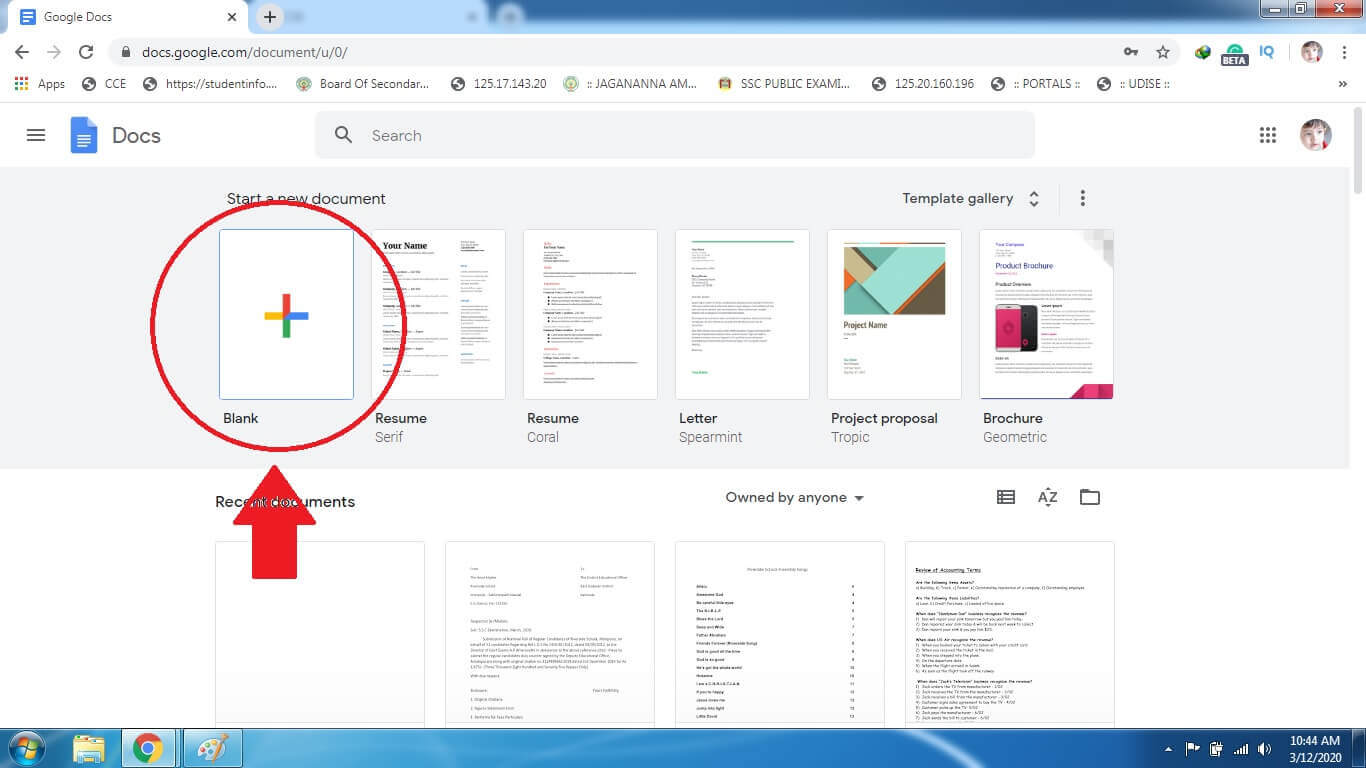Open a new browser tab
This screenshot has height=768, width=1366.
(x=269, y=17)
